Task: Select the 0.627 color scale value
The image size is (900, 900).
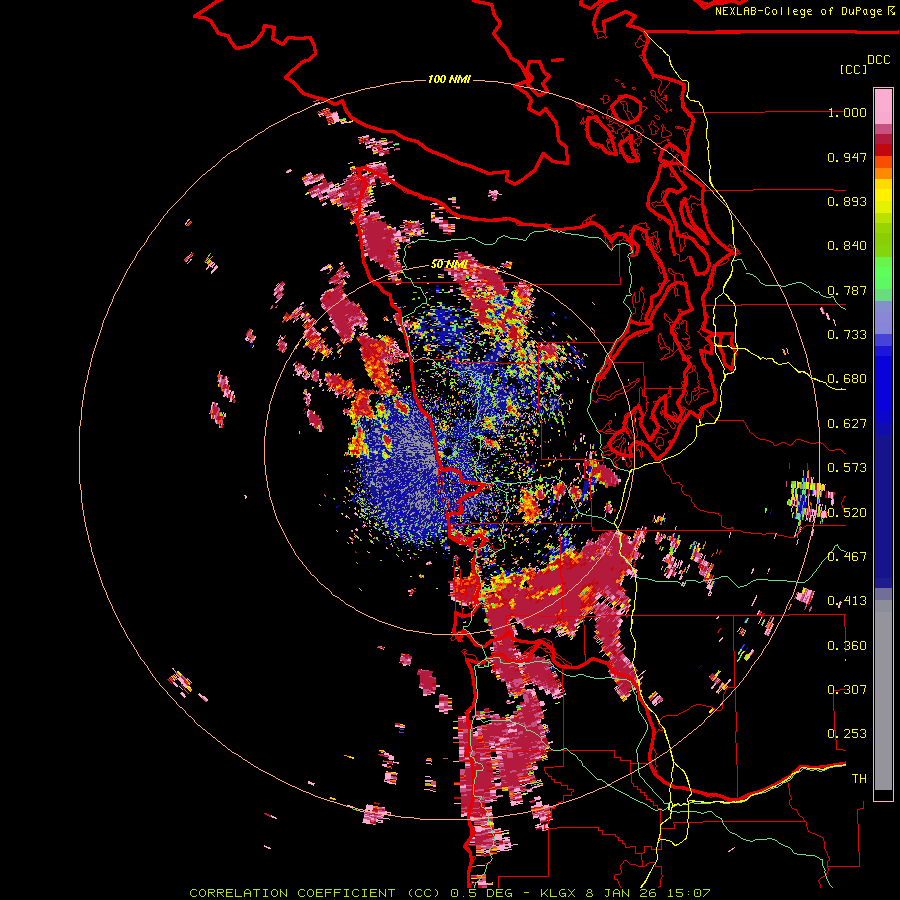Action: tap(847, 424)
